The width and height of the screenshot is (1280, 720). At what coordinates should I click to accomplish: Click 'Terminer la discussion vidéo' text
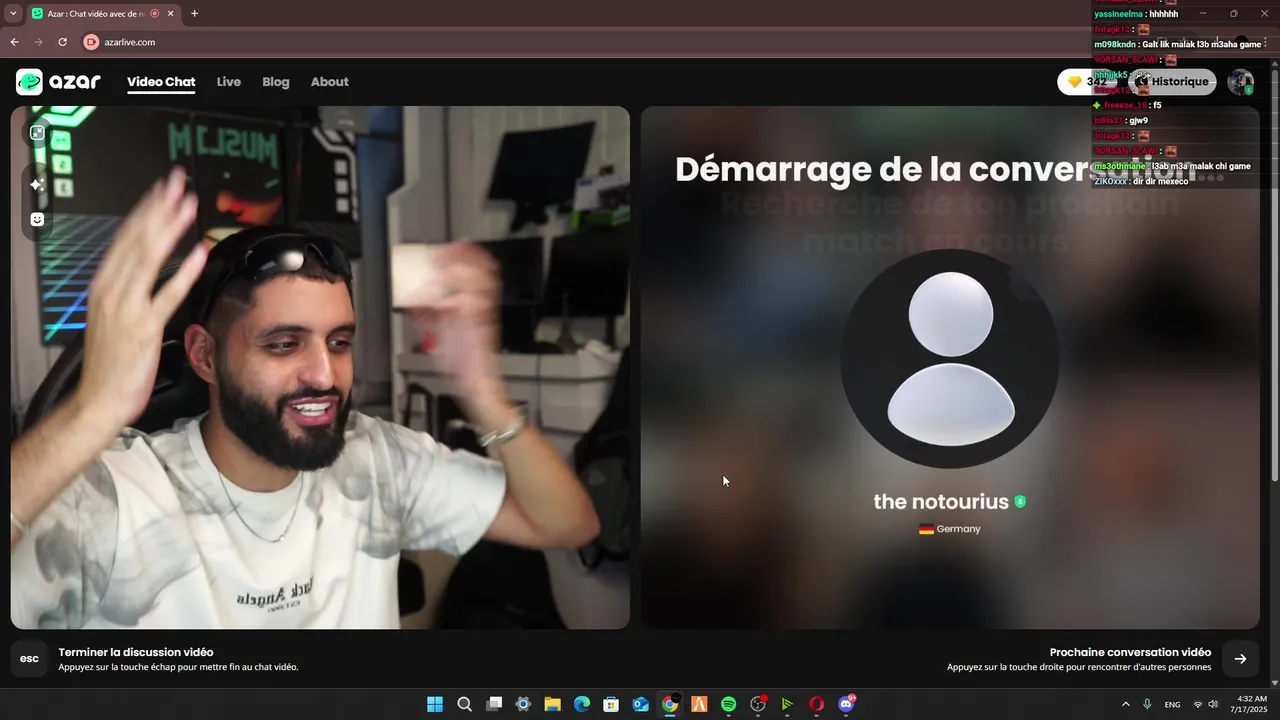click(136, 652)
